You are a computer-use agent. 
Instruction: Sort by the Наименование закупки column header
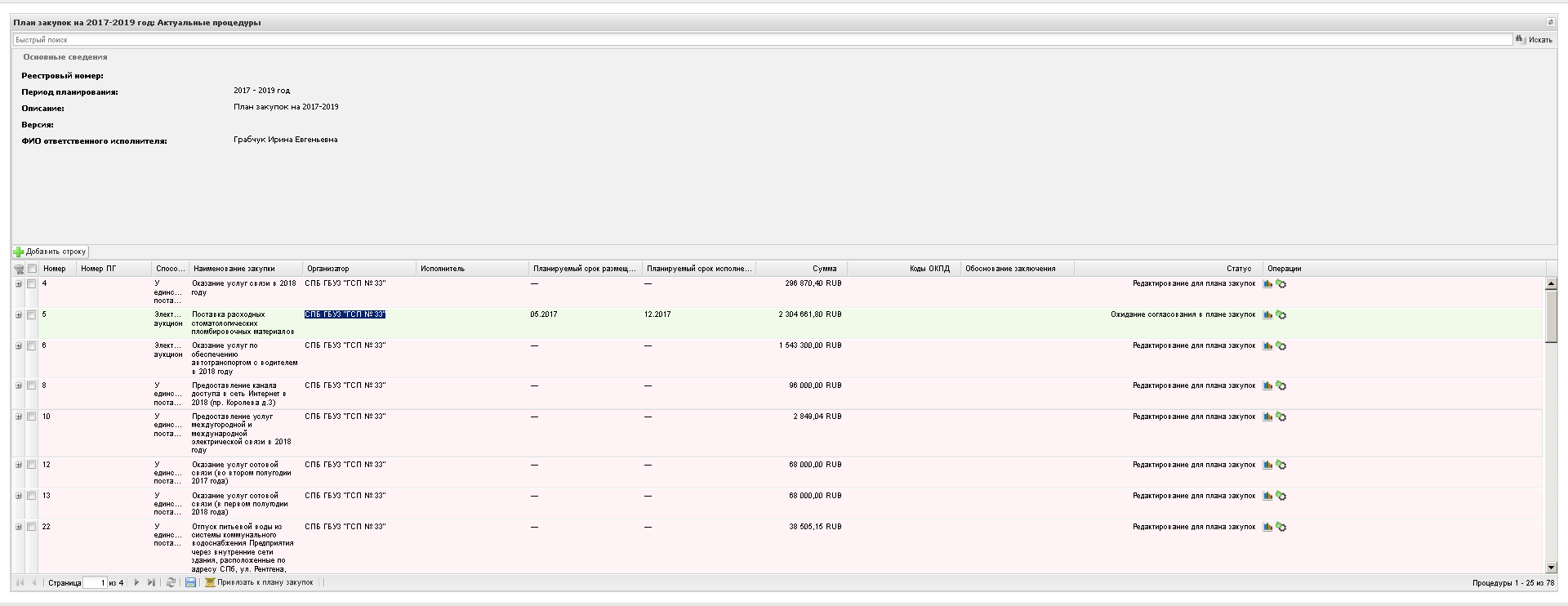(247, 269)
